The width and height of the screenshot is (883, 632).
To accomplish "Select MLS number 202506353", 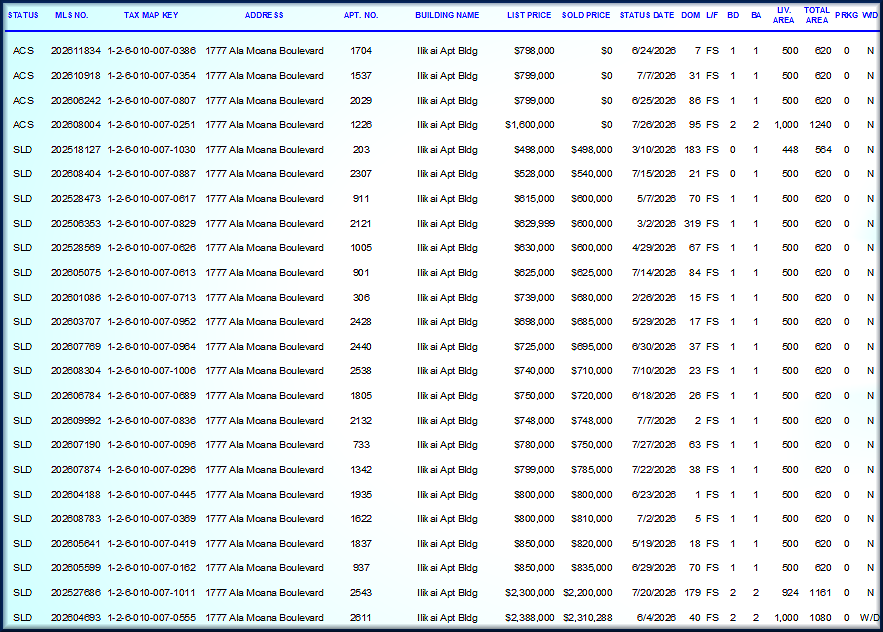I will coord(75,224).
